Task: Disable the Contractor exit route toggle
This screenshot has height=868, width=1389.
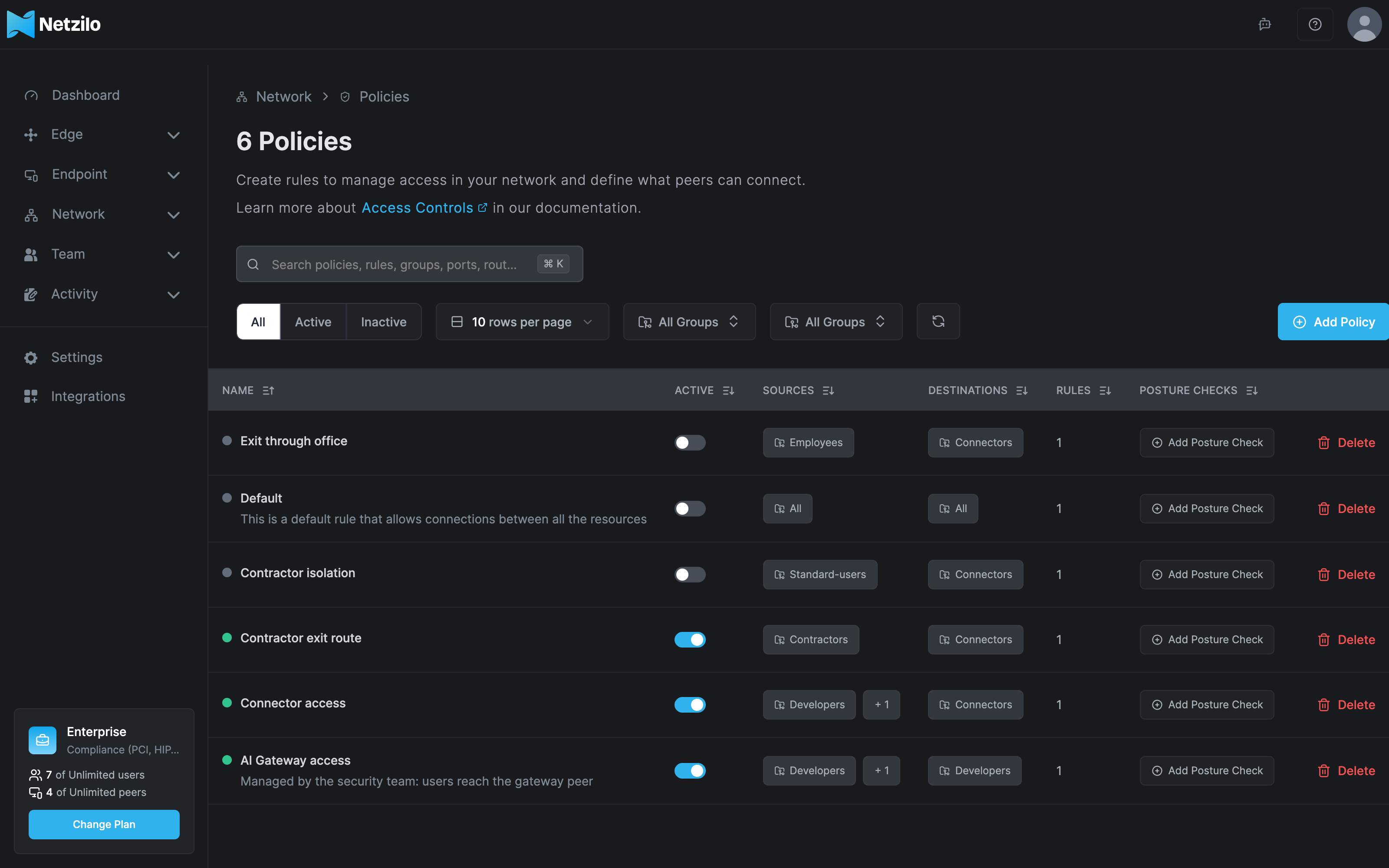Action: tap(690, 640)
